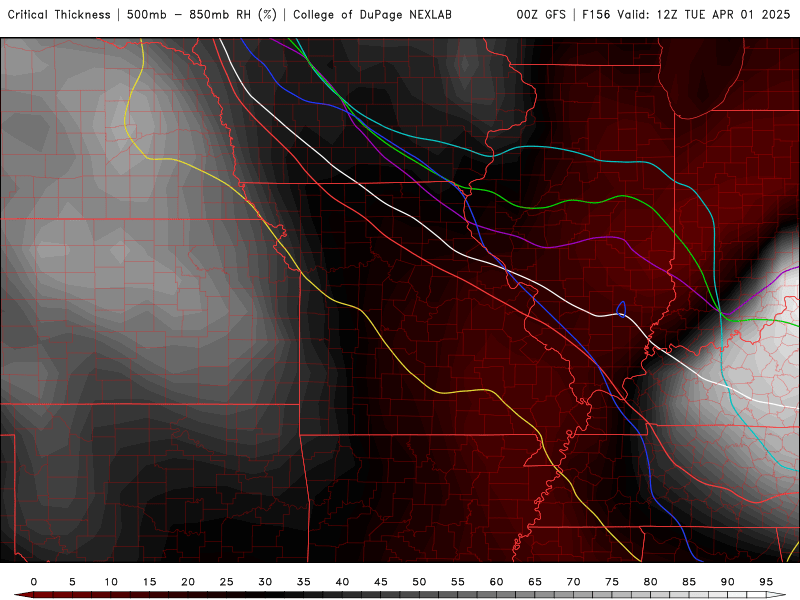Click the colorbar label "90"
This screenshot has height=600, width=800.
(727, 582)
